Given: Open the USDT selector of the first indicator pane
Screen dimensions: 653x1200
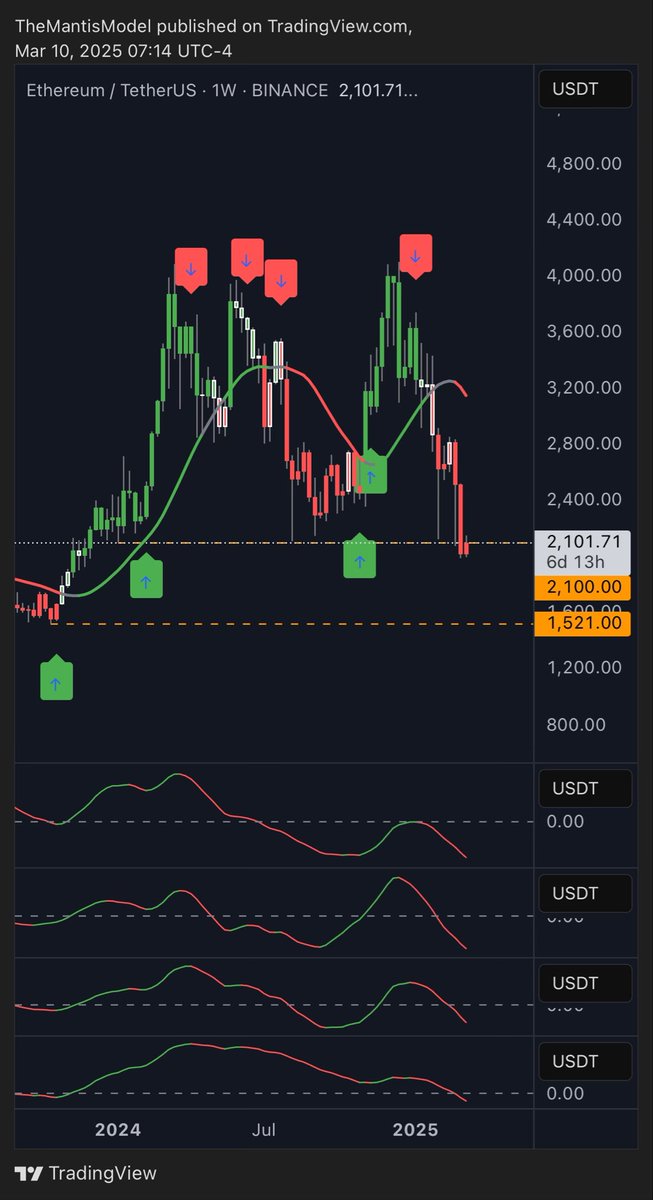Looking at the screenshot, I should [x=586, y=788].
